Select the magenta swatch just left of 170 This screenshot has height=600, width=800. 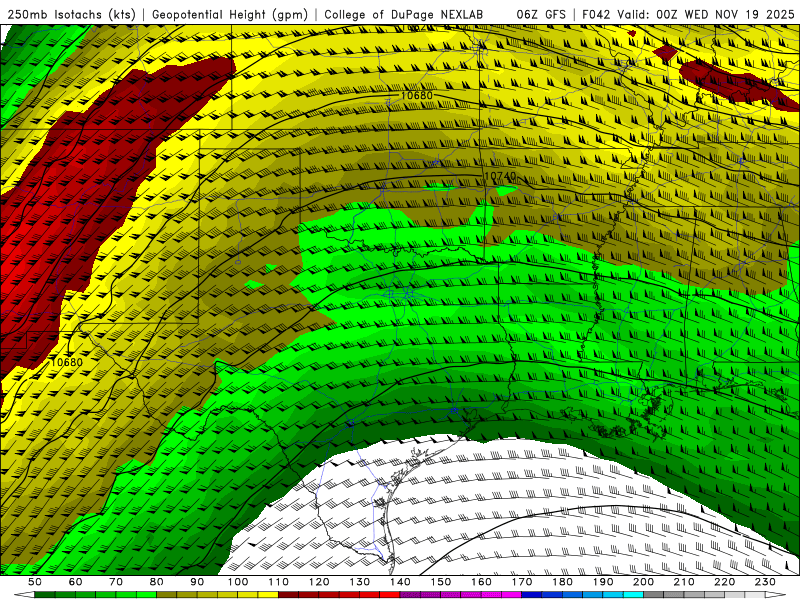512,595
